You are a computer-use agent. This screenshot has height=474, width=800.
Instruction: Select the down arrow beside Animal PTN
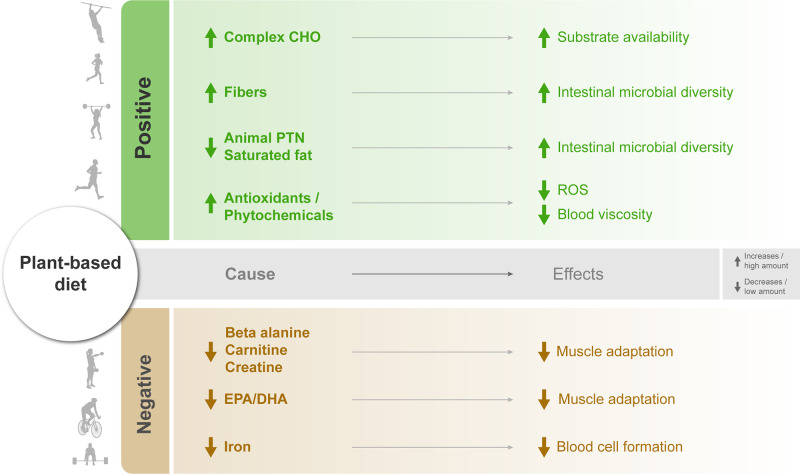click(x=211, y=147)
